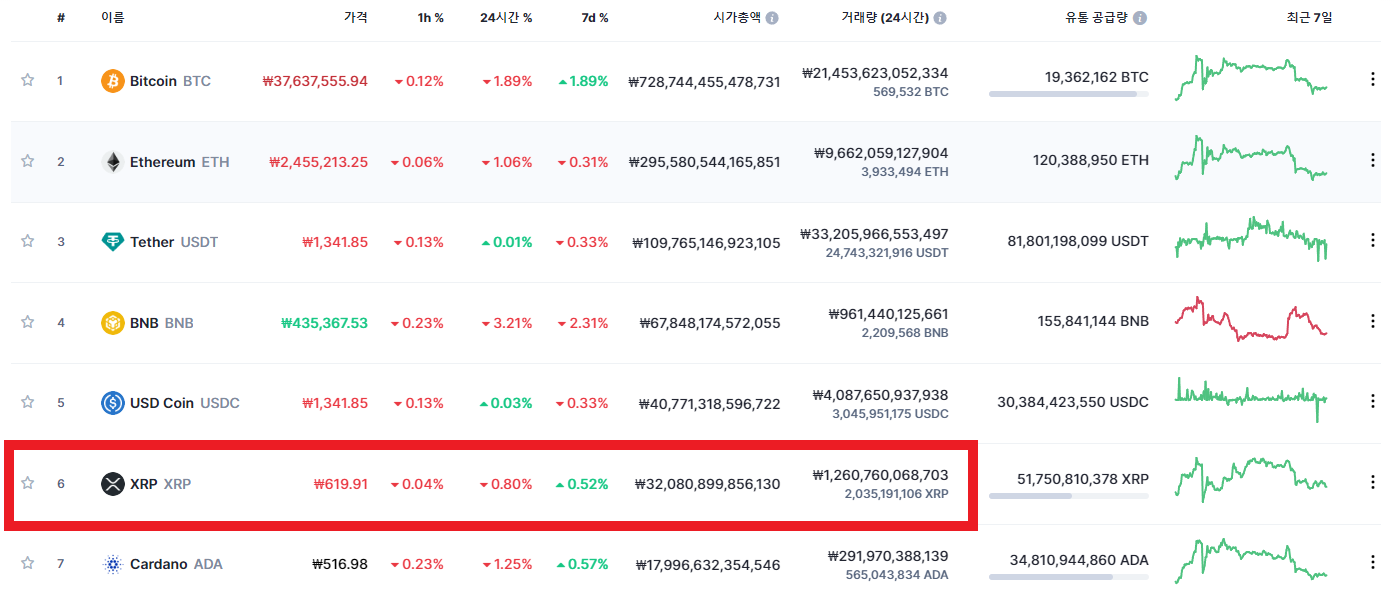Open USD Coin's 7 days sparkline chart

1251,399
